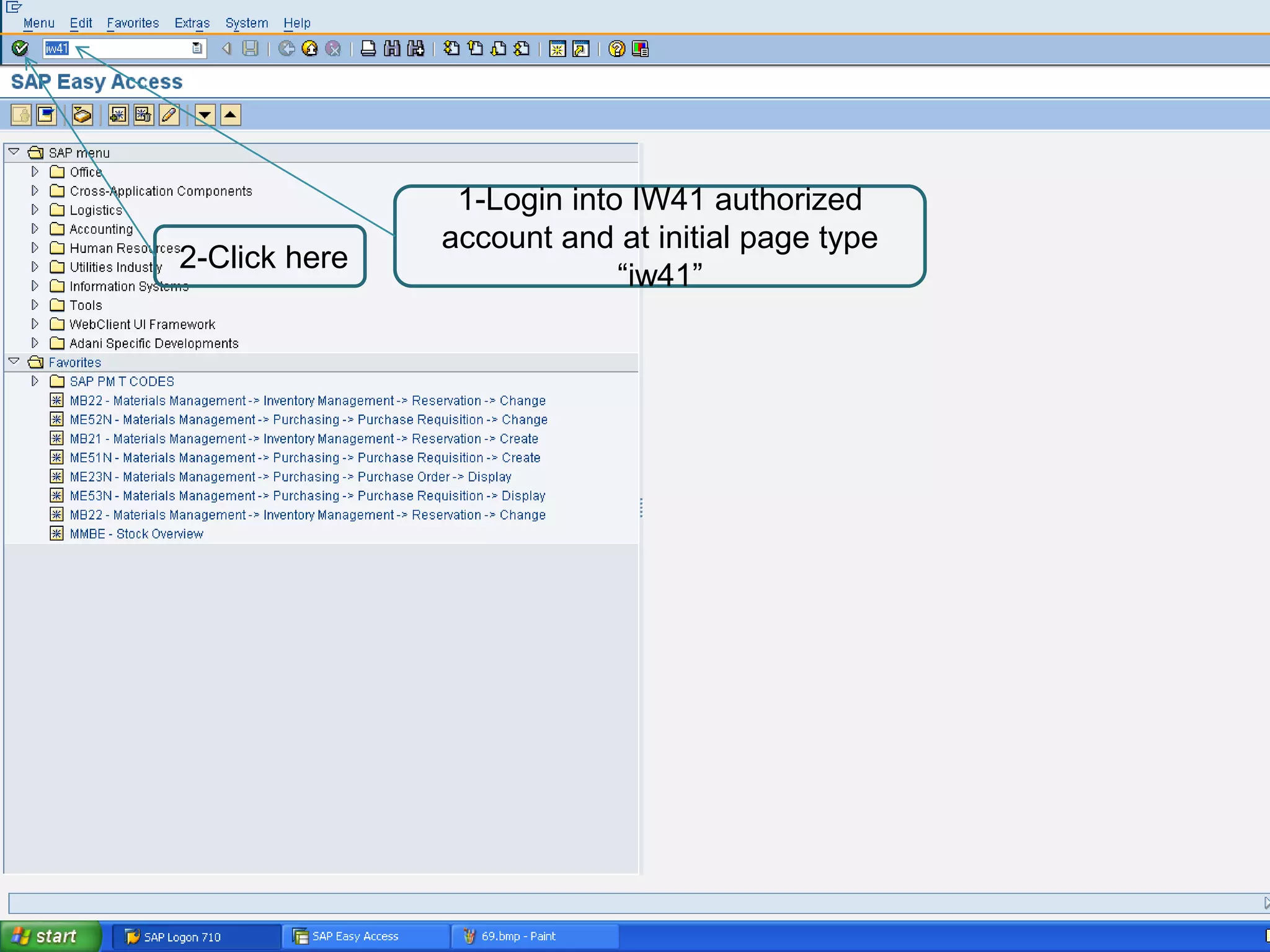The width and height of the screenshot is (1270, 952).
Task: Expand the Logistics folder
Action: tap(35, 209)
